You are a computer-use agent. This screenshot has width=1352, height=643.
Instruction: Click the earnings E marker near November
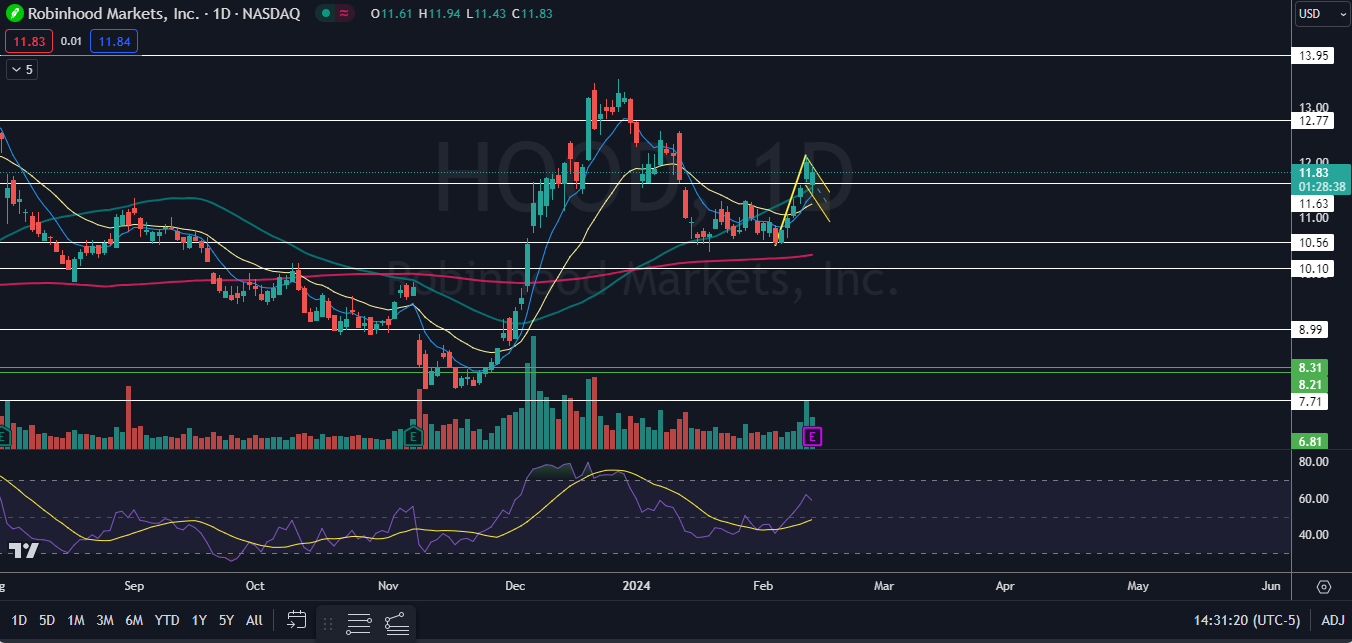click(x=414, y=436)
